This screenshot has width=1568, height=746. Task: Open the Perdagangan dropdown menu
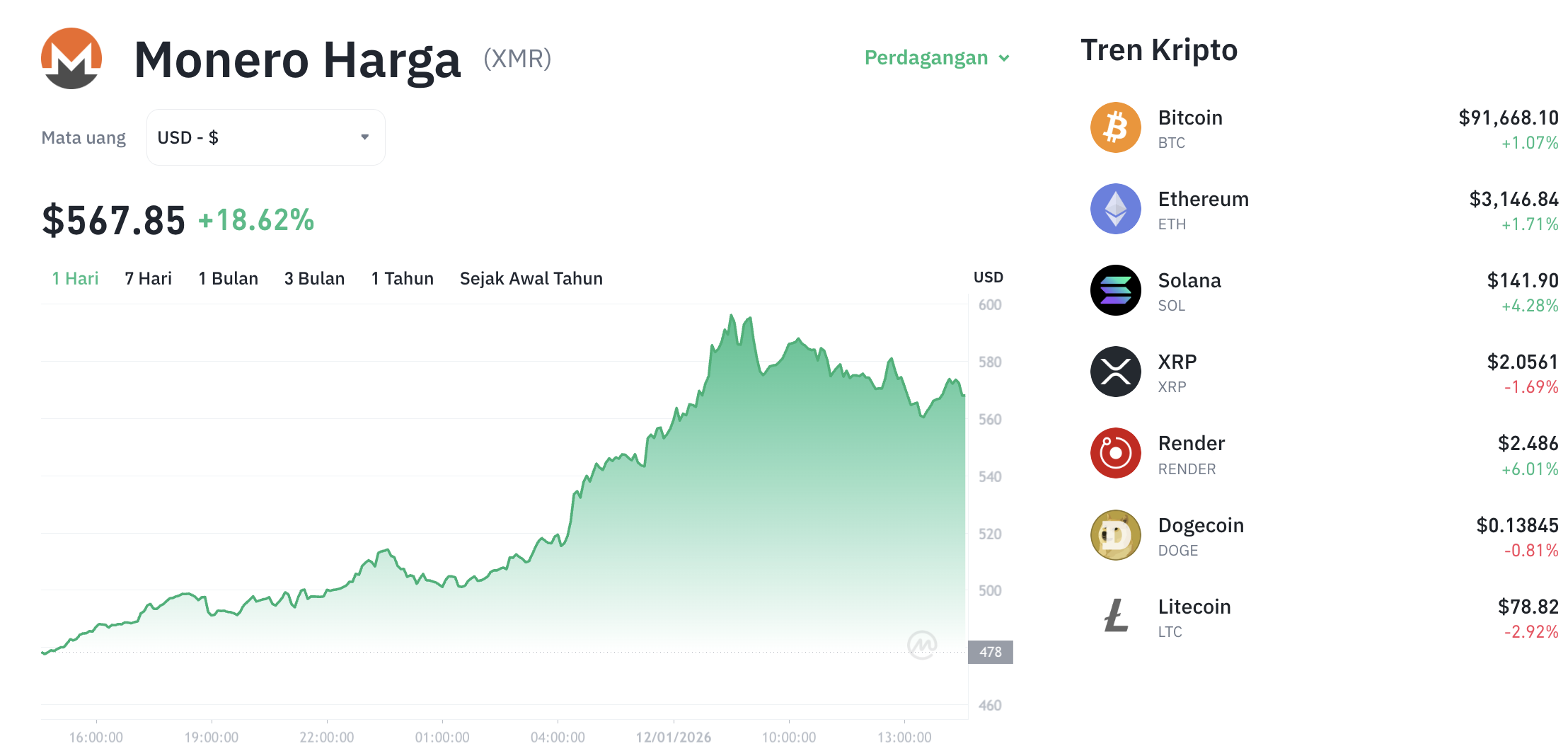point(926,57)
